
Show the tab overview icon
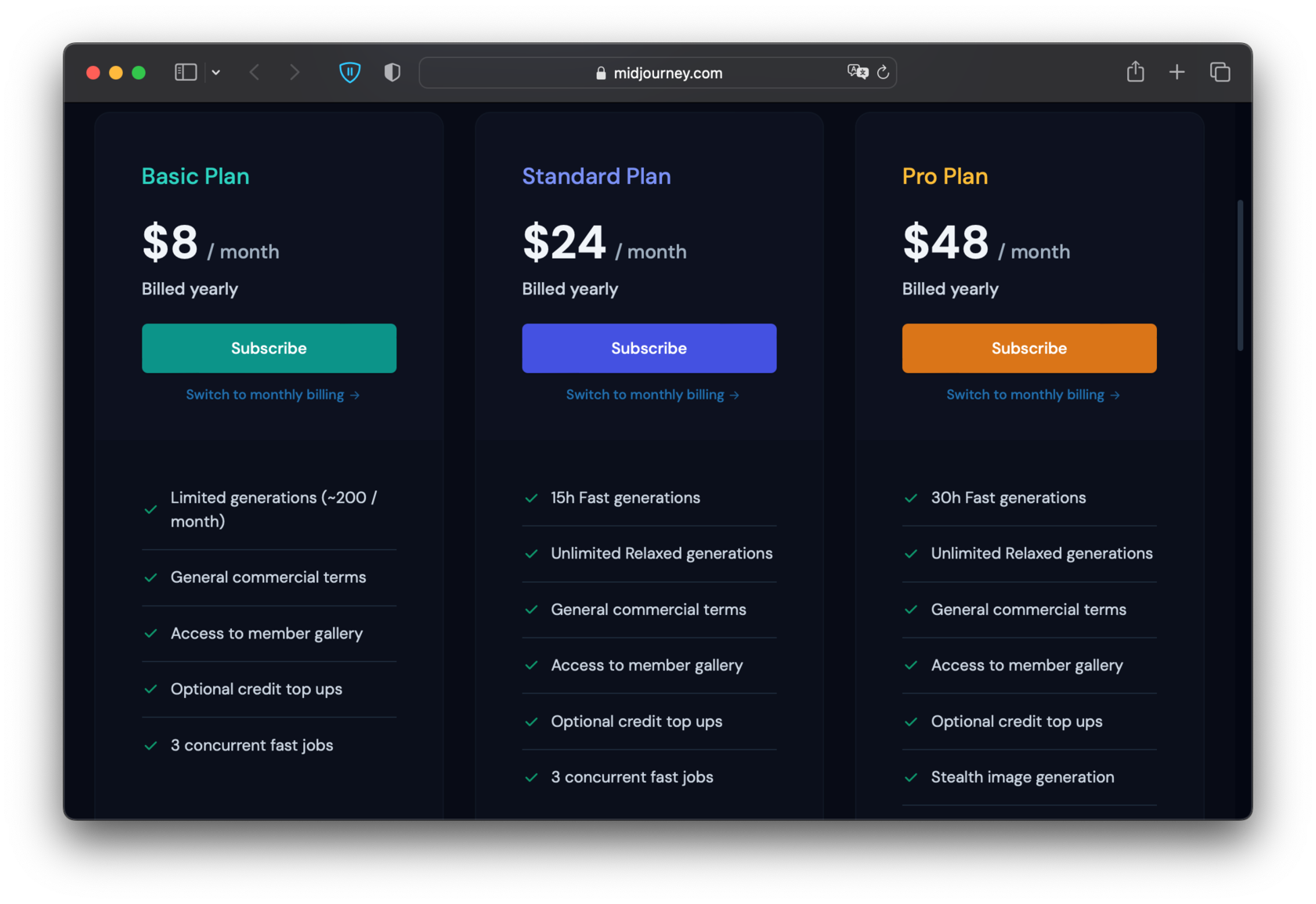(1220, 72)
